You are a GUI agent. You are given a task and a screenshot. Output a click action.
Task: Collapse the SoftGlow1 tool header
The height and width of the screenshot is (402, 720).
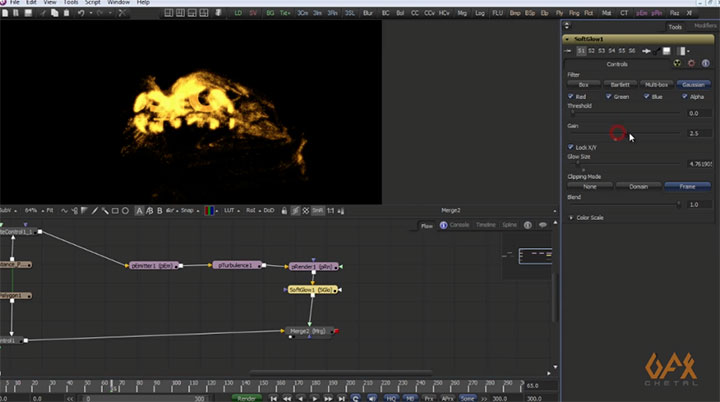pos(567,39)
